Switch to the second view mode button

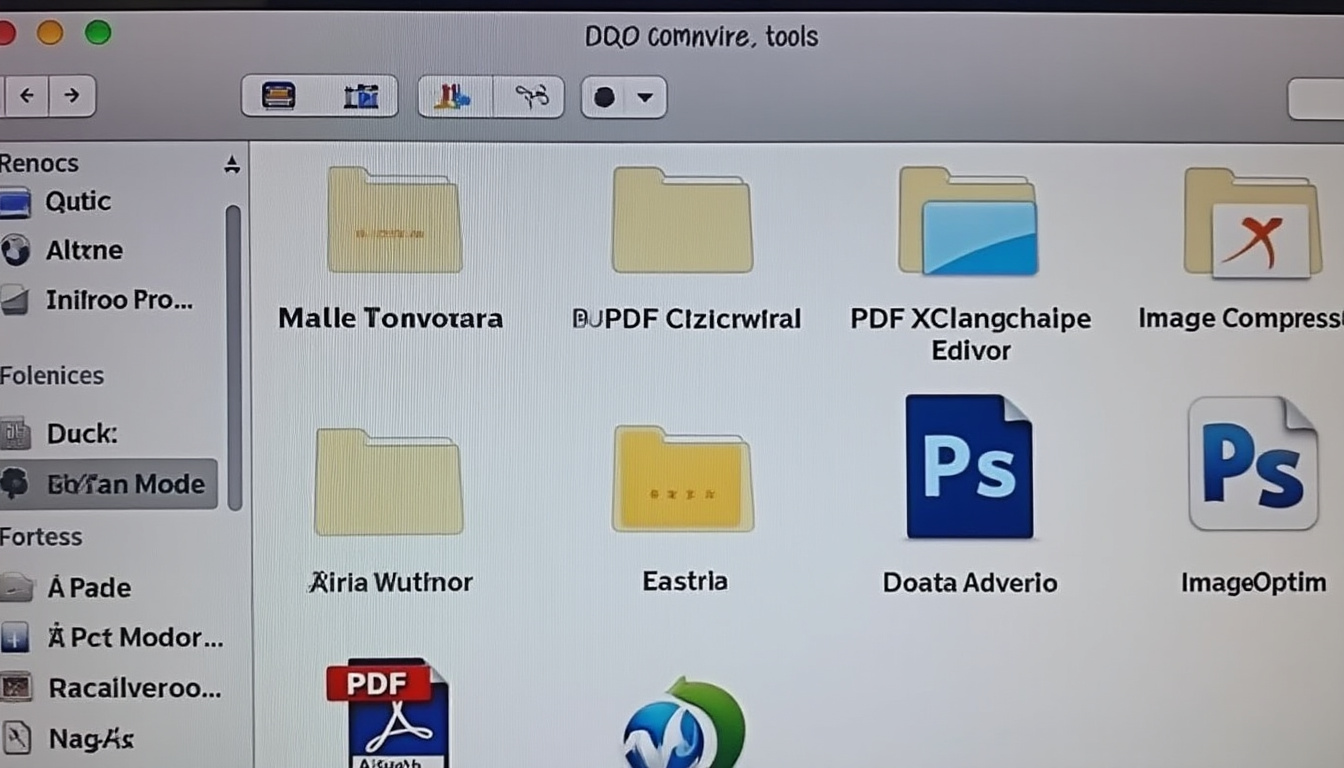tap(360, 96)
